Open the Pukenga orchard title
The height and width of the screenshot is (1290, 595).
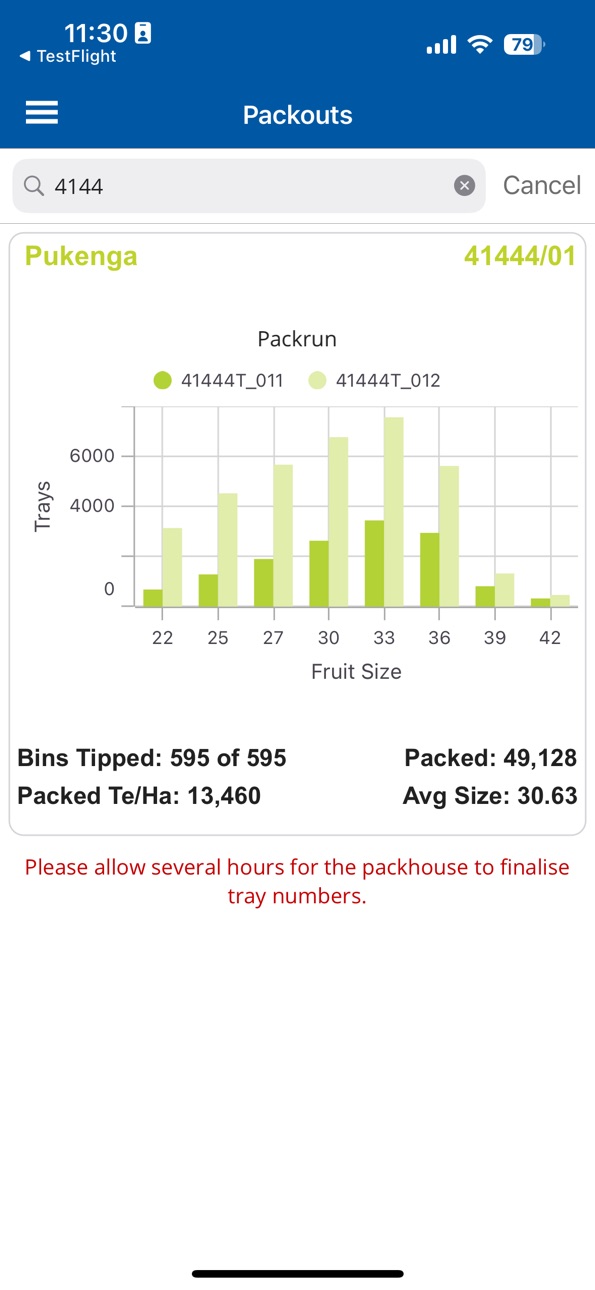click(x=81, y=257)
